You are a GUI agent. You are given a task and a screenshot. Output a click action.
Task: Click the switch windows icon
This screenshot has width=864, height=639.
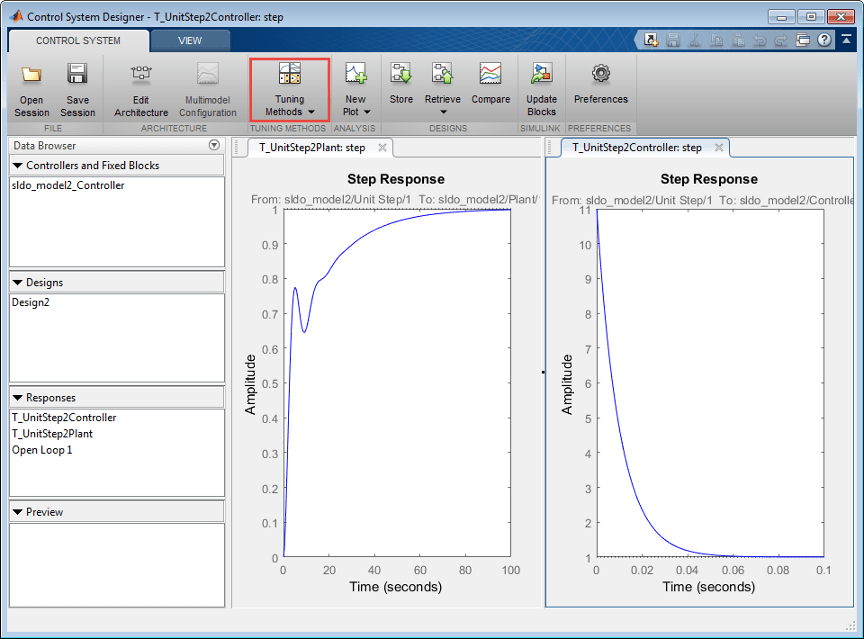(803, 40)
